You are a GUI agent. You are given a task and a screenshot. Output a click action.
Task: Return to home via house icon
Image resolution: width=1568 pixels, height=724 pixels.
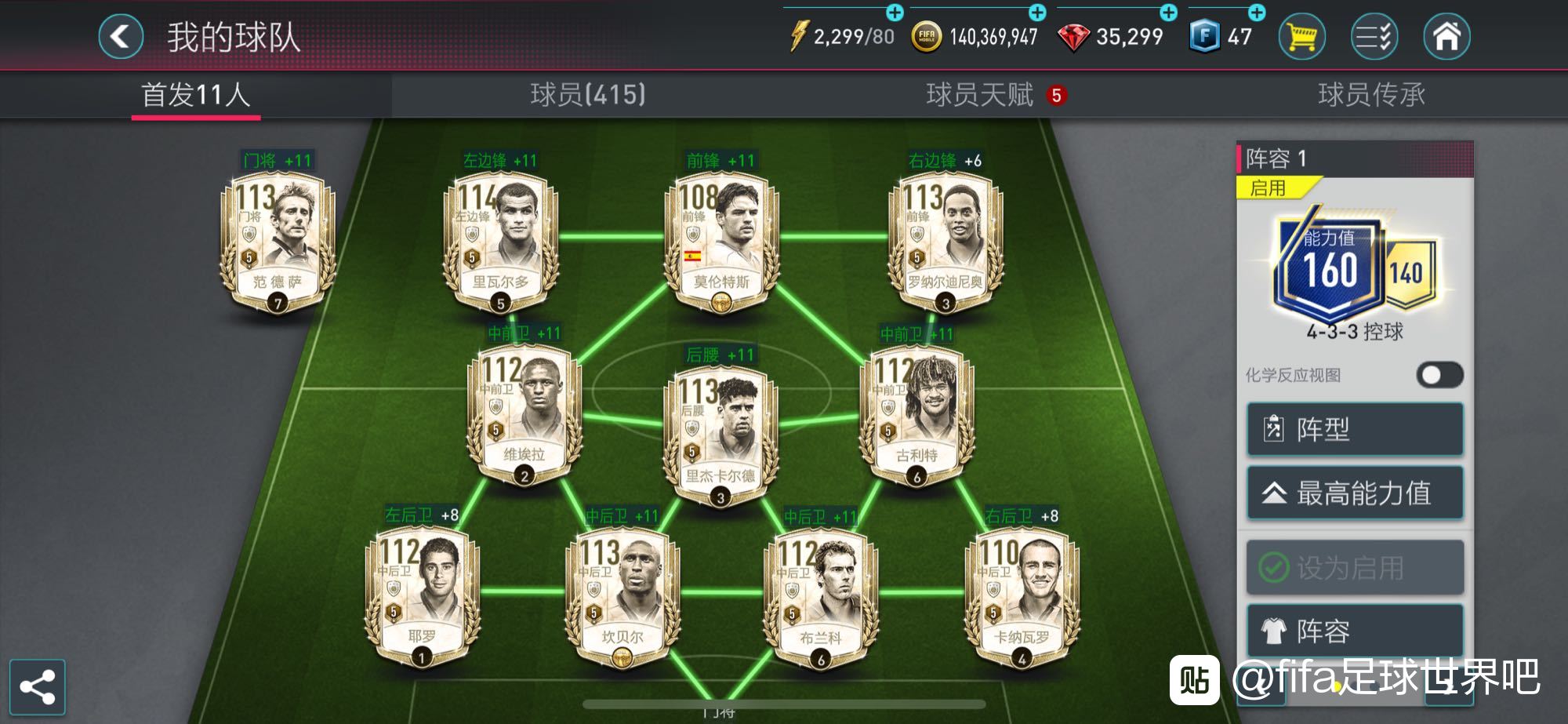click(x=1446, y=36)
